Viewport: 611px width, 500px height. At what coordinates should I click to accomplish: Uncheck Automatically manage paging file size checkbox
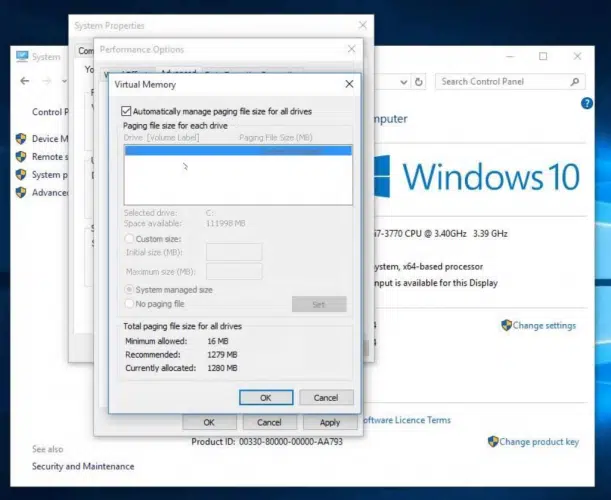pyautogui.click(x=126, y=111)
